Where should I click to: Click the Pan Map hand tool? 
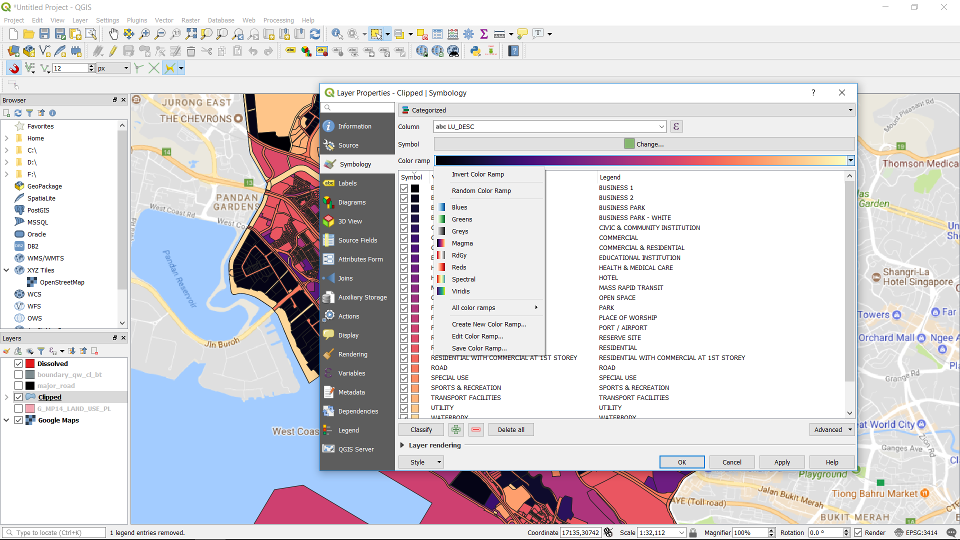(x=114, y=34)
